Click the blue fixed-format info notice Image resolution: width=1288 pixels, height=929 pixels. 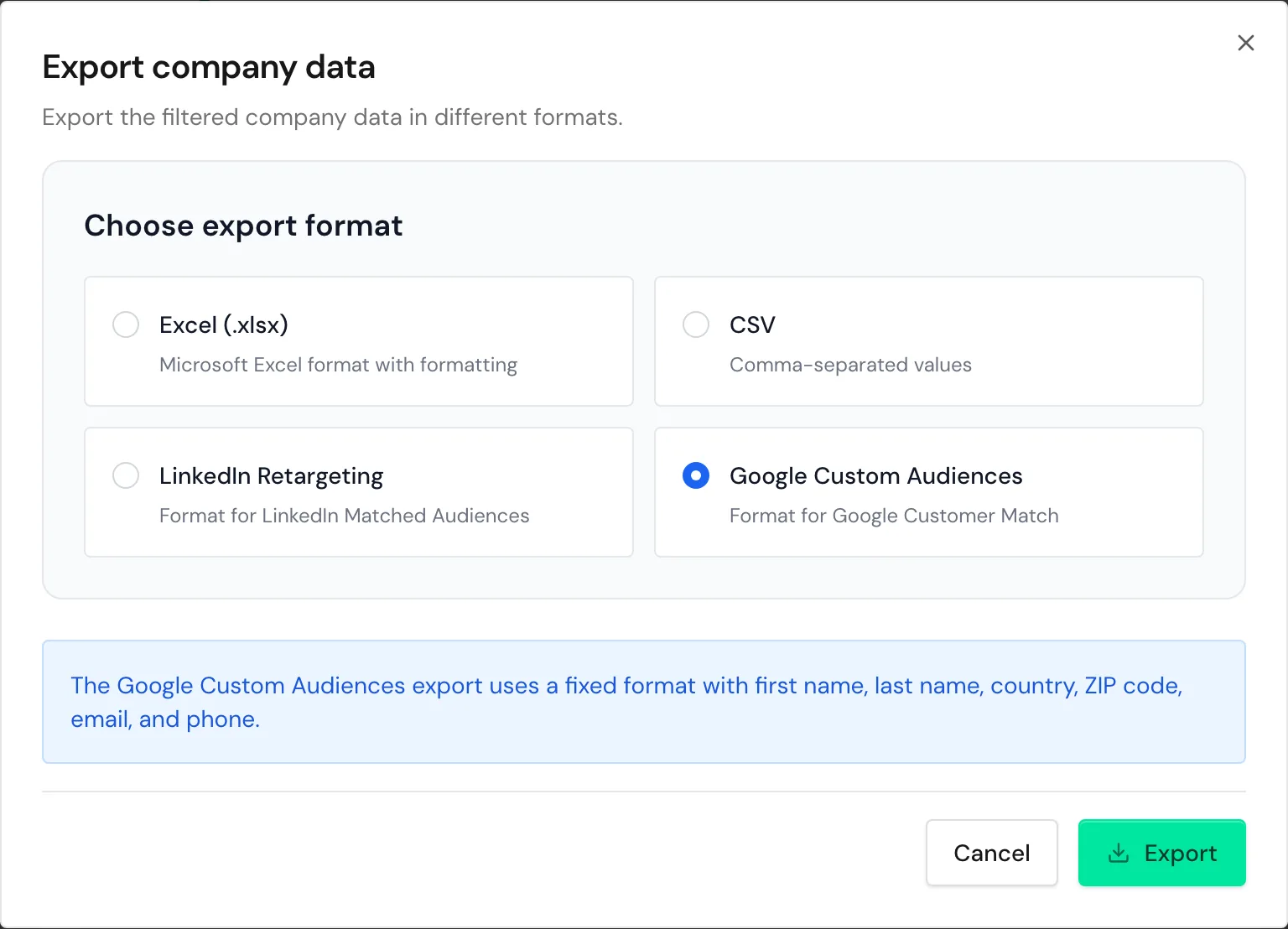point(644,702)
